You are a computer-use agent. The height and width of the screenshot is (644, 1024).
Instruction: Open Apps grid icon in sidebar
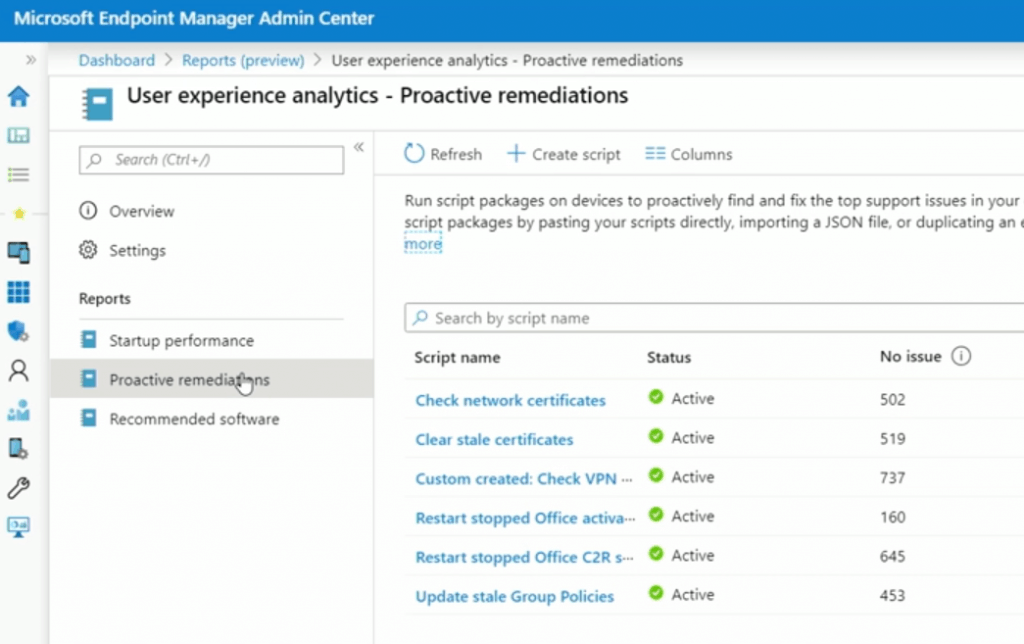[x=18, y=292]
